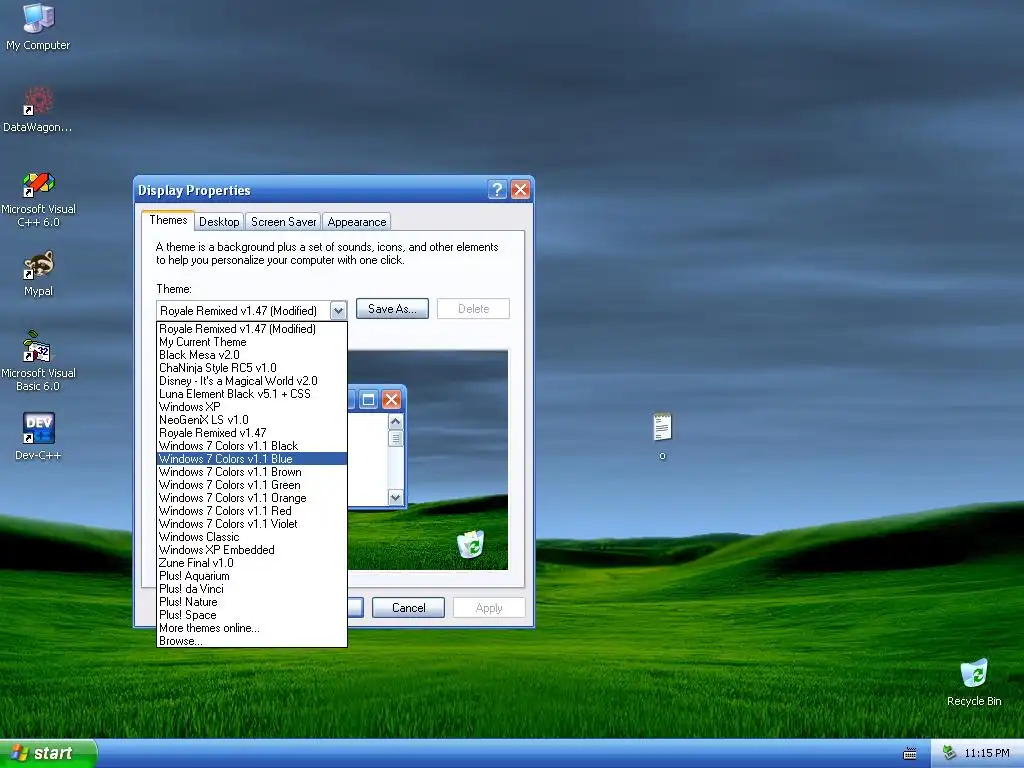This screenshot has height=768, width=1024.
Task: Close the Display Properties dialog
Action: coord(520,190)
